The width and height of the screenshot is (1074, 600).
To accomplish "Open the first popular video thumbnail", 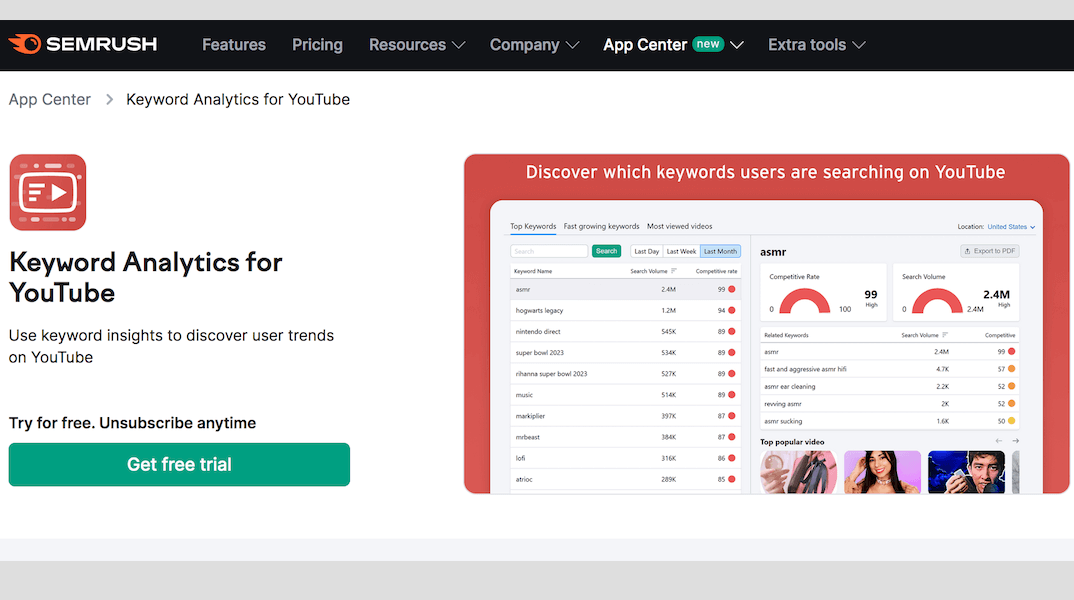I will [799, 472].
